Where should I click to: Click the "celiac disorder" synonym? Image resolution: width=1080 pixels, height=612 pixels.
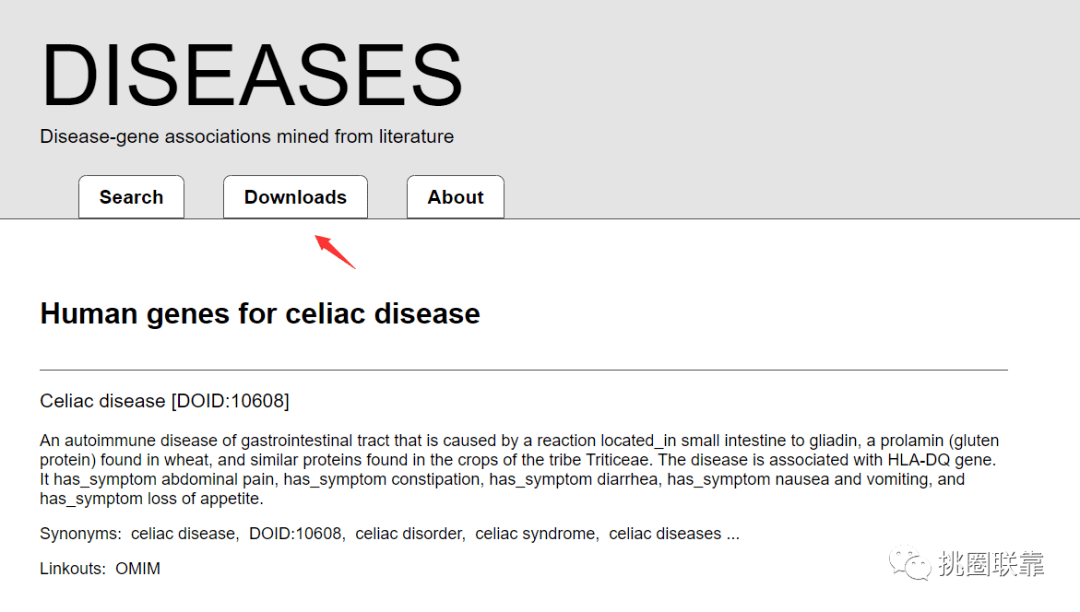tap(410, 534)
